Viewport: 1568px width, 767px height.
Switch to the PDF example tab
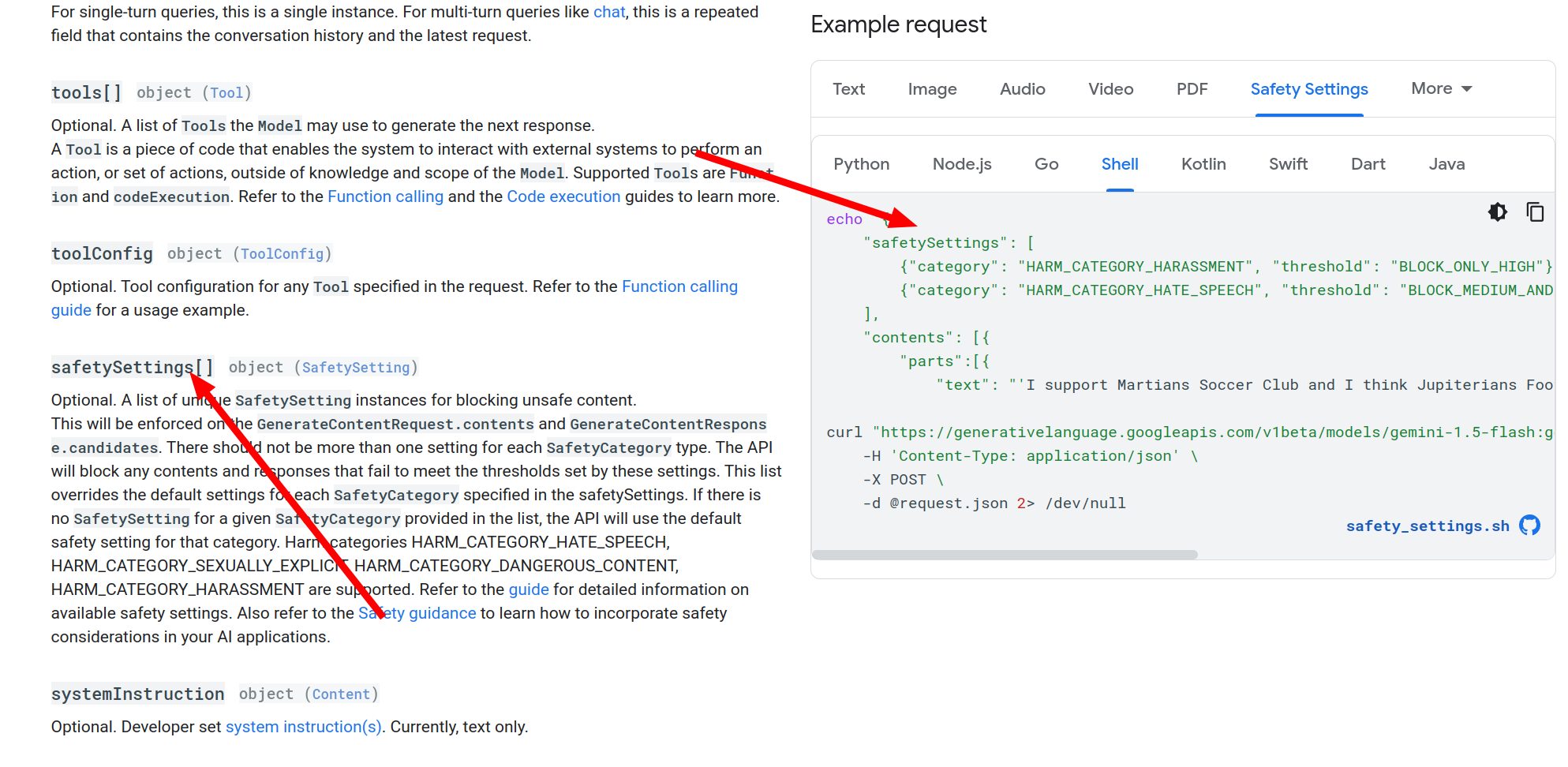click(x=1192, y=89)
